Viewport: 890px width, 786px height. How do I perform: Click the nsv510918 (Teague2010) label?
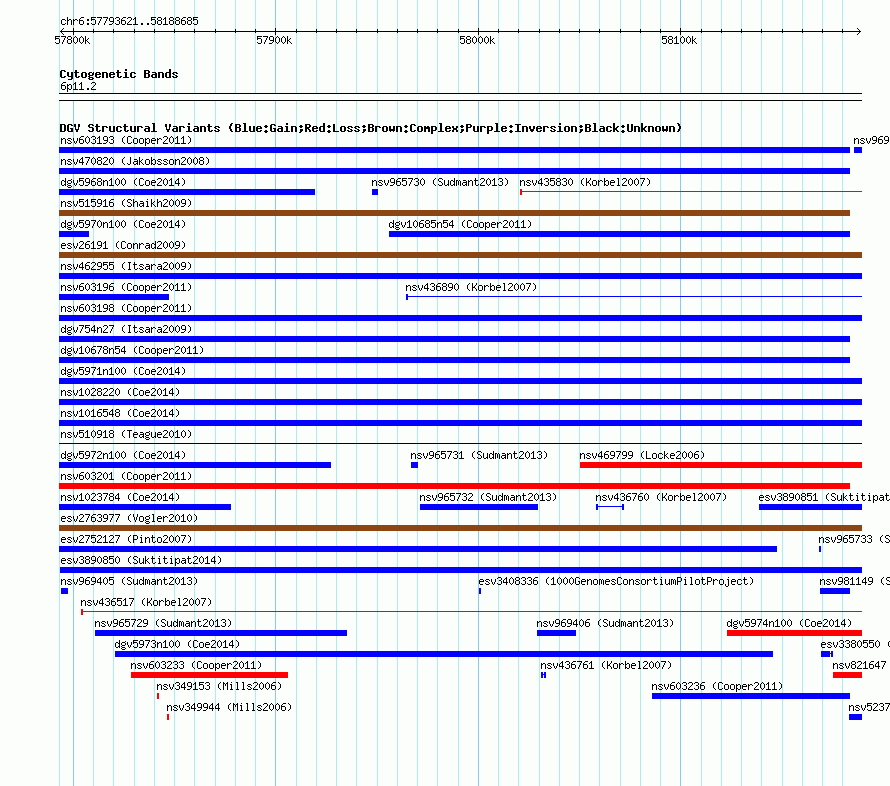126,434
